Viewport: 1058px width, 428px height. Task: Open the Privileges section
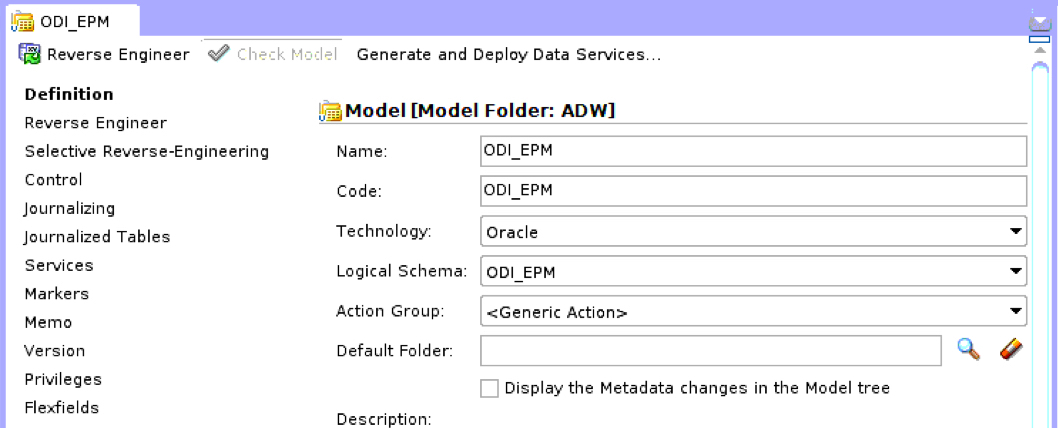tap(63, 379)
